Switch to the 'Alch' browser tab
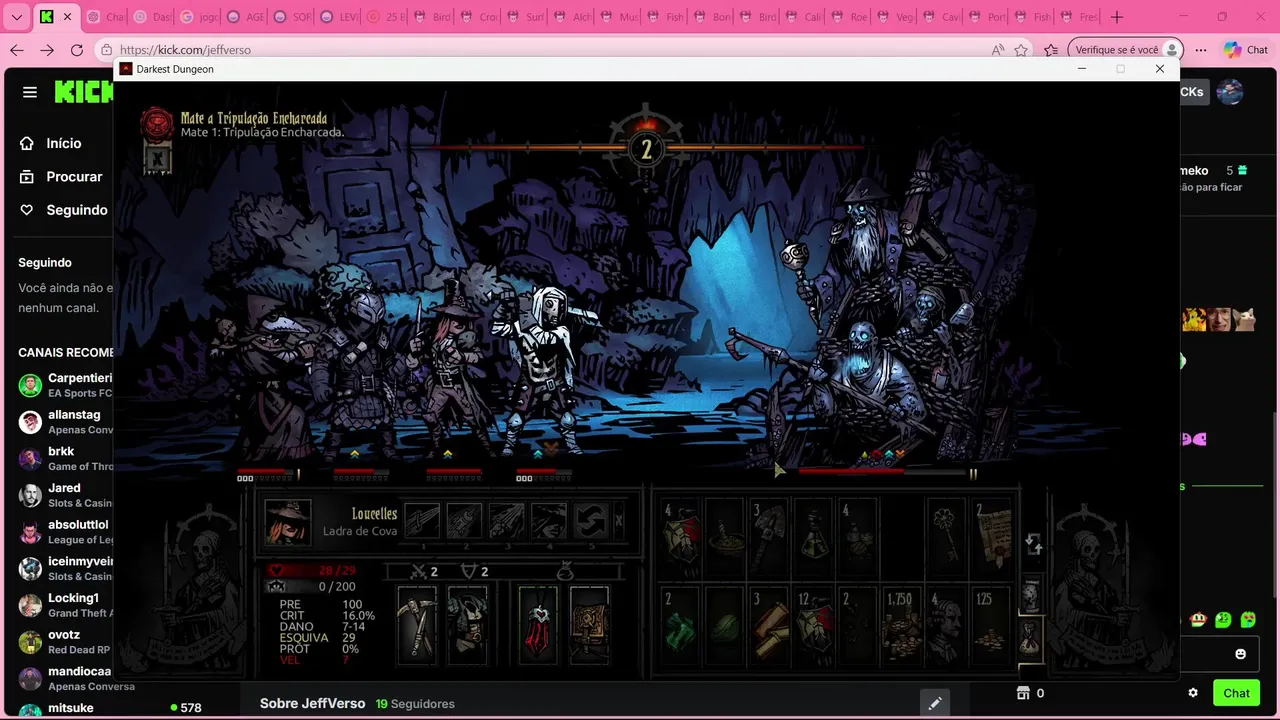Image resolution: width=1280 pixels, height=720 pixels. [571, 17]
